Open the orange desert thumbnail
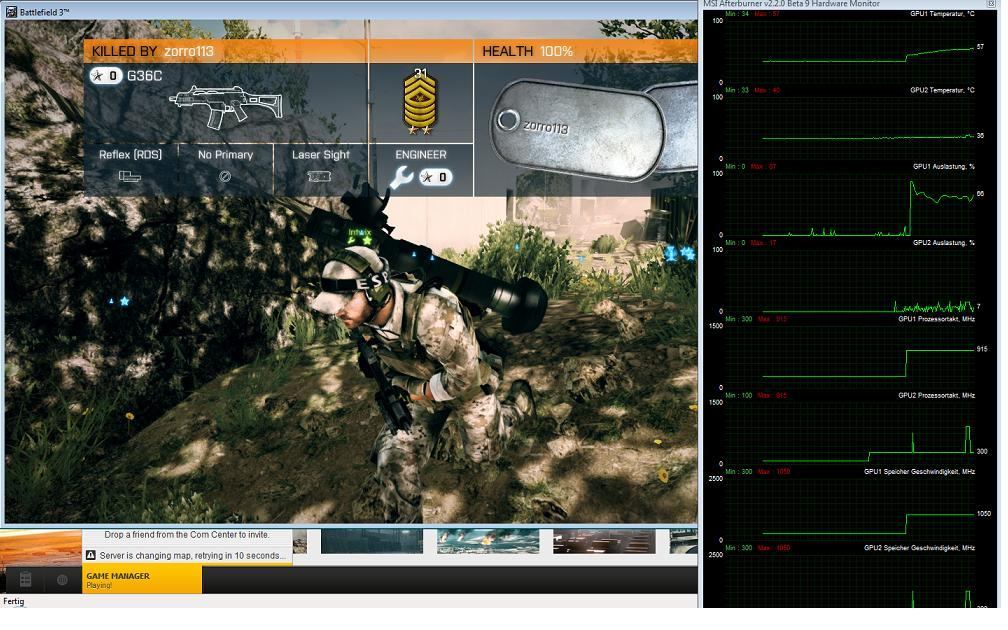The width and height of the screenshot is (1008, 630). 41,548
